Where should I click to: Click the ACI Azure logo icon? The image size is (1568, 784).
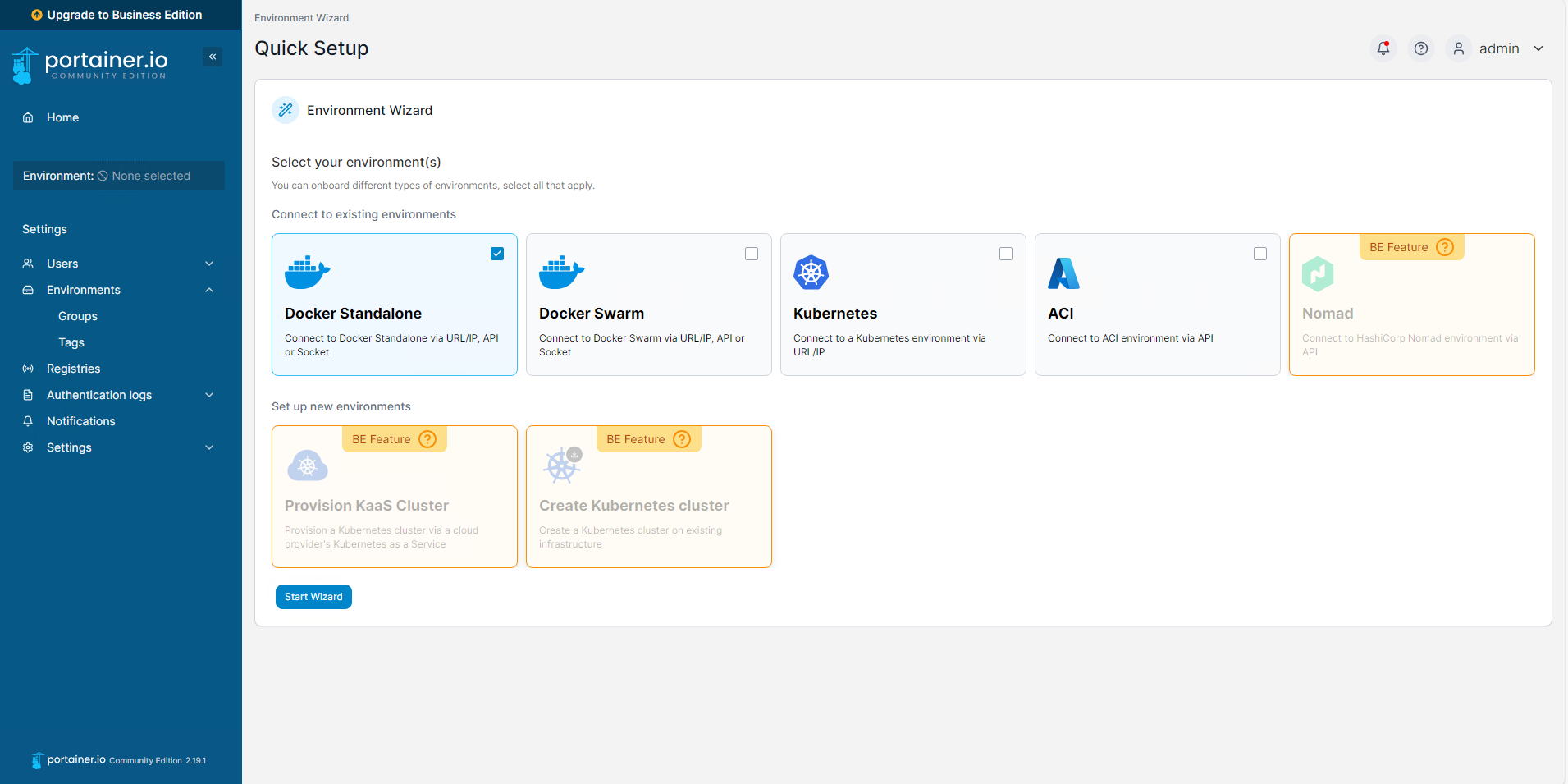tap(1063, 273)
